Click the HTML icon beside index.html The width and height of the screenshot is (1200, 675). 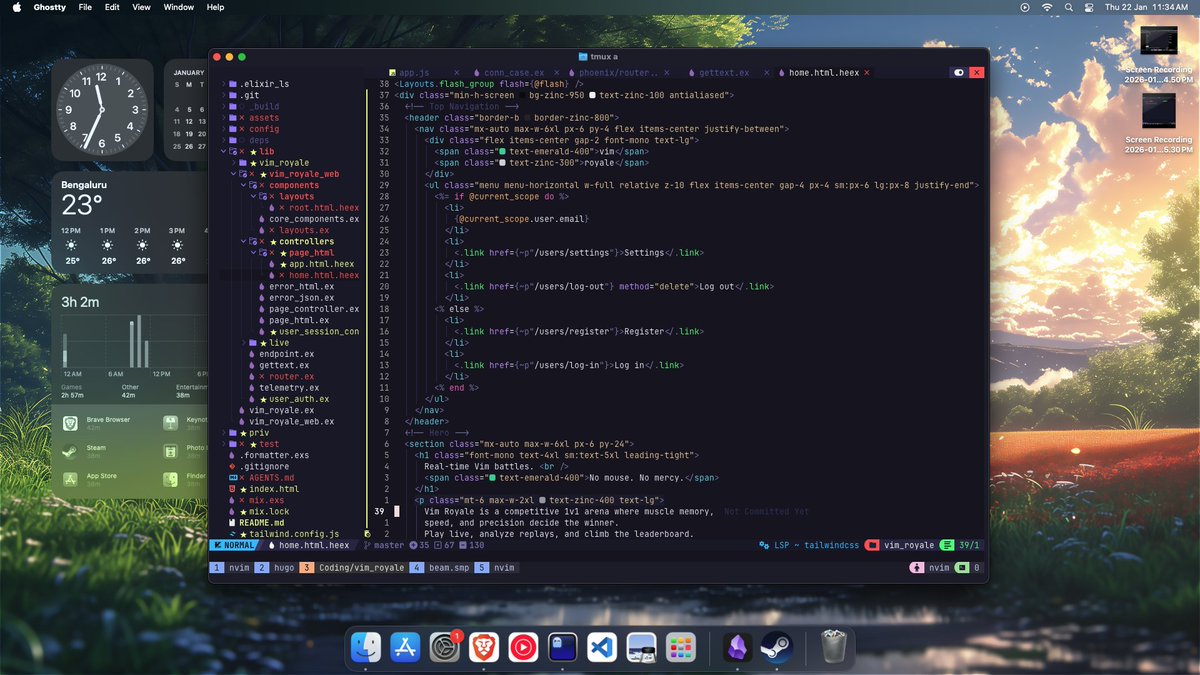232,488
